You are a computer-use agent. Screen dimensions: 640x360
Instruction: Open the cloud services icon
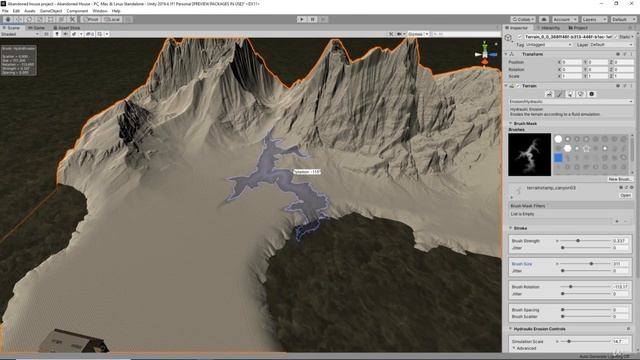coord(544,19)
